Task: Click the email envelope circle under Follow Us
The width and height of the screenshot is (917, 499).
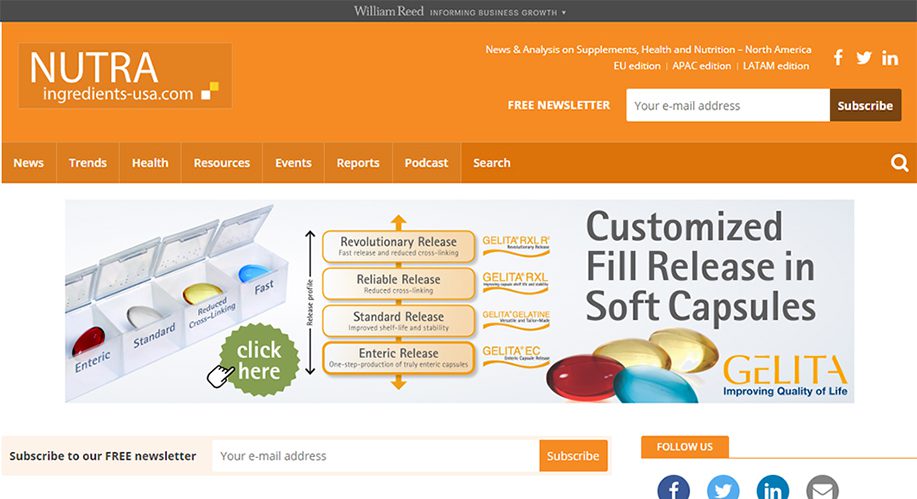Action: [x=823, y=488]
